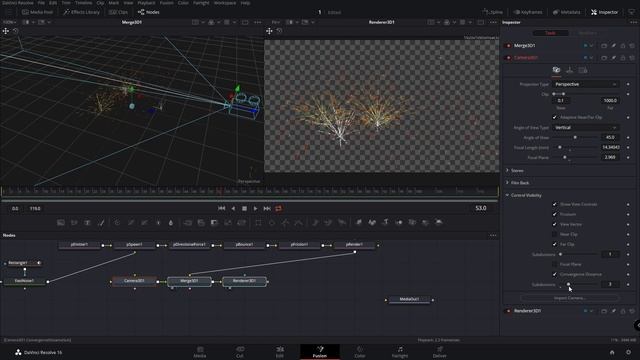Open the Spline editor button

point(492,12)
